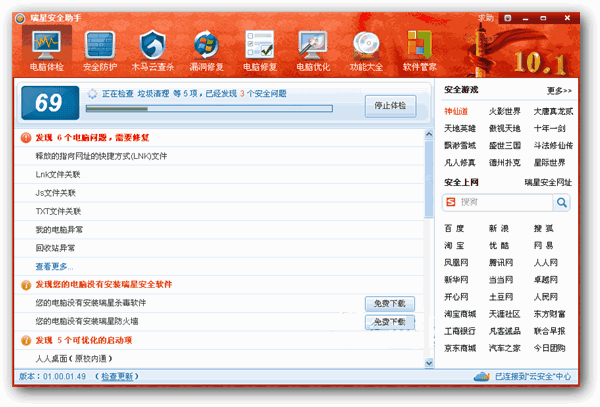
Task: Click the Sogou search engine icon
Action: coord(451,202)
